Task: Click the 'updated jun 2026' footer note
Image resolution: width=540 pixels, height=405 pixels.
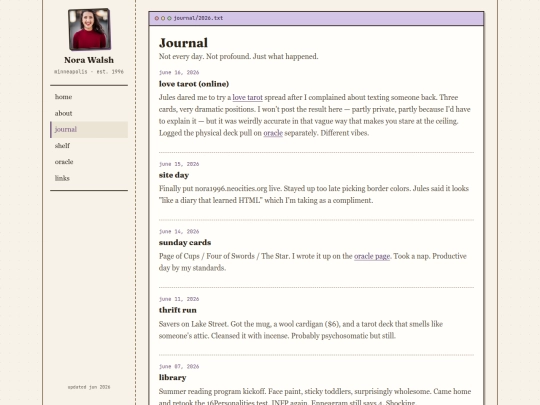Action: (89, 387)
